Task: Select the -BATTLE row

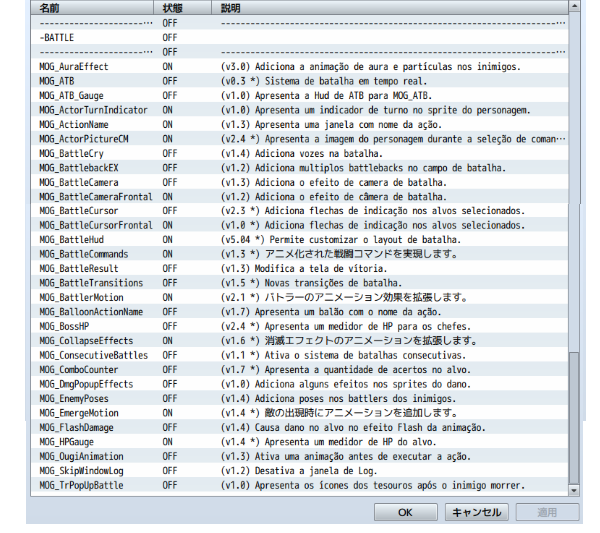Action: coord(300,37)
